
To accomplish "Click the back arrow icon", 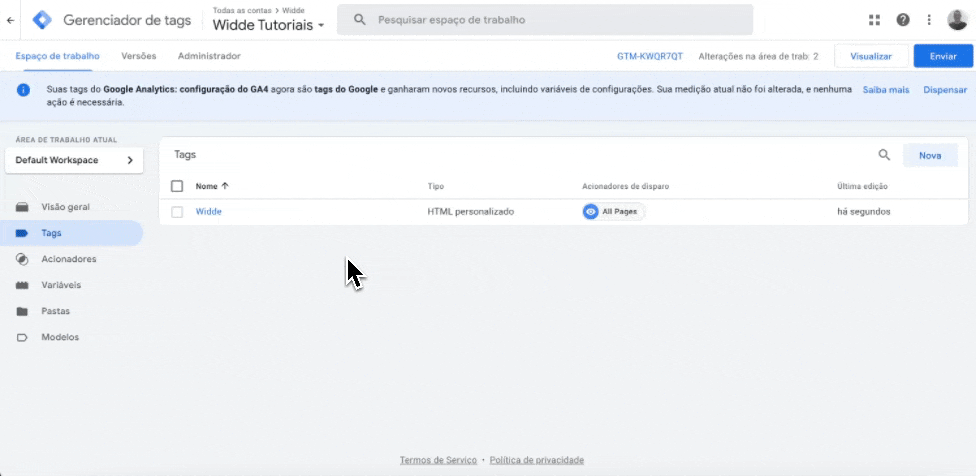I will point(10,20).
